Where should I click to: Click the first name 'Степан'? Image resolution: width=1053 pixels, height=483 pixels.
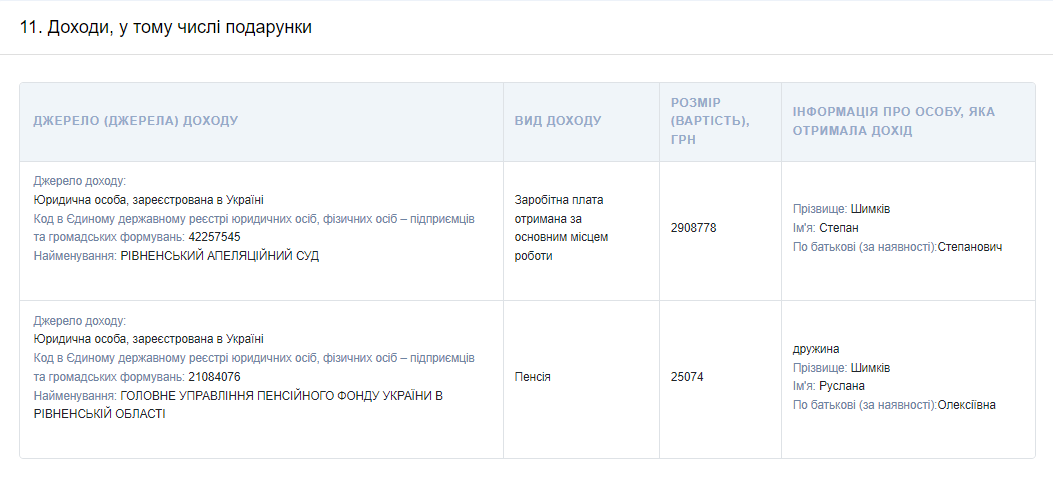(x=839, y=228)
